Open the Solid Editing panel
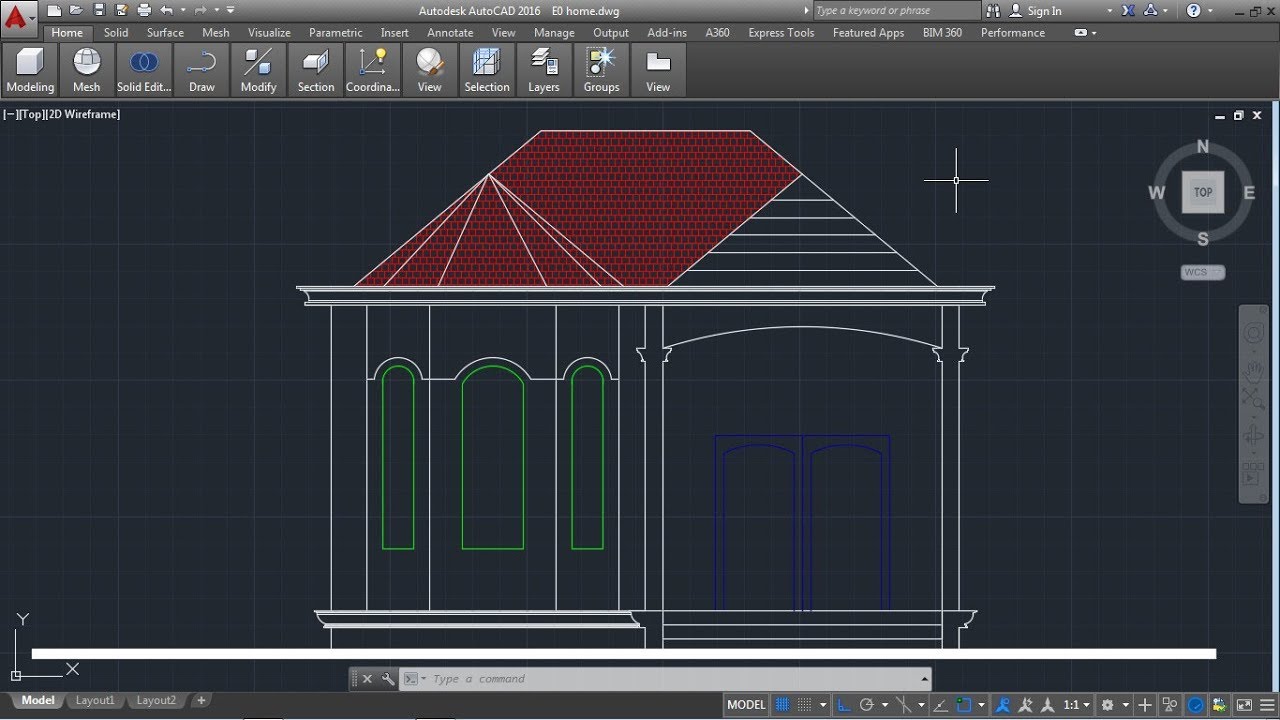 tap(144, 70)
